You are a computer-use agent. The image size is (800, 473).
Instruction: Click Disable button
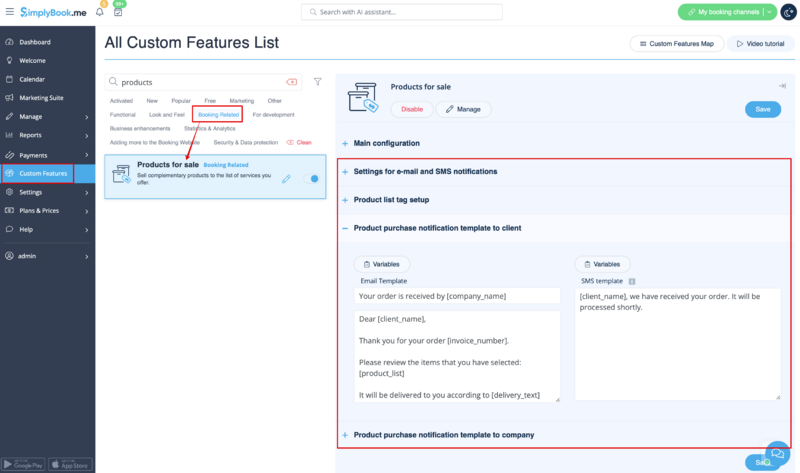pos(412,109)
